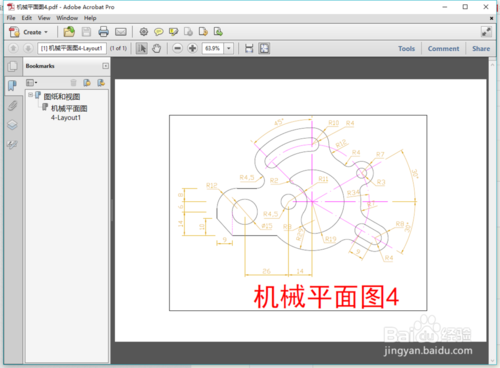Open the Signatures panel icon

coord(12,144)
